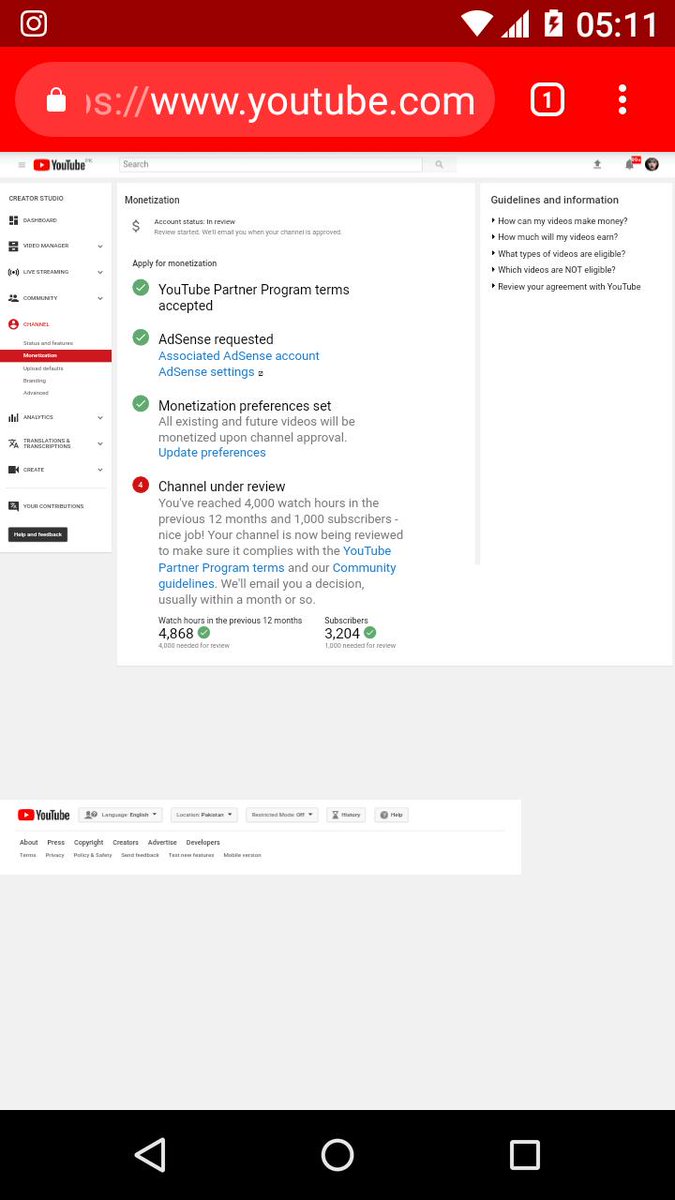Click green check beside Partner Program terms
Image resolution: width=675 pixels, height=1200 pixels.
point(141,288)
